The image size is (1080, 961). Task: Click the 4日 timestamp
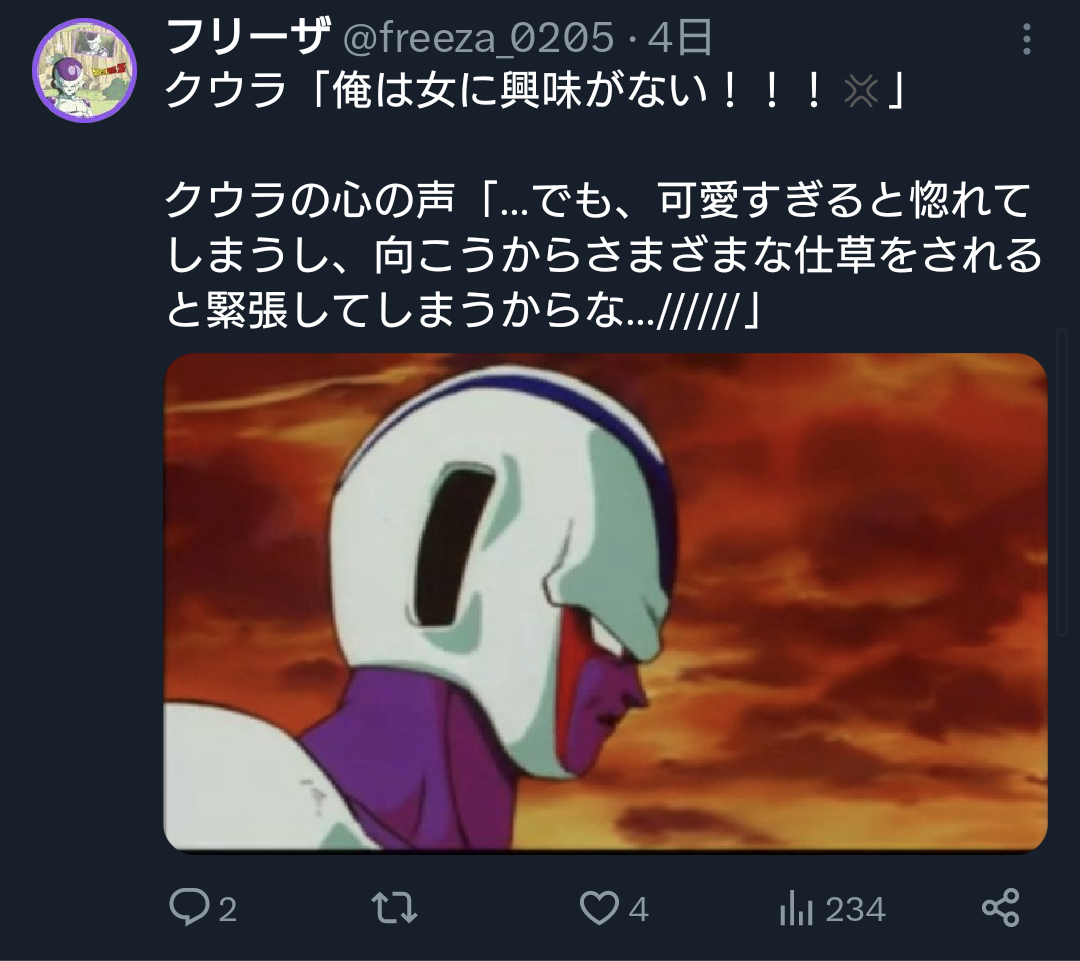[x=680, y=38]
